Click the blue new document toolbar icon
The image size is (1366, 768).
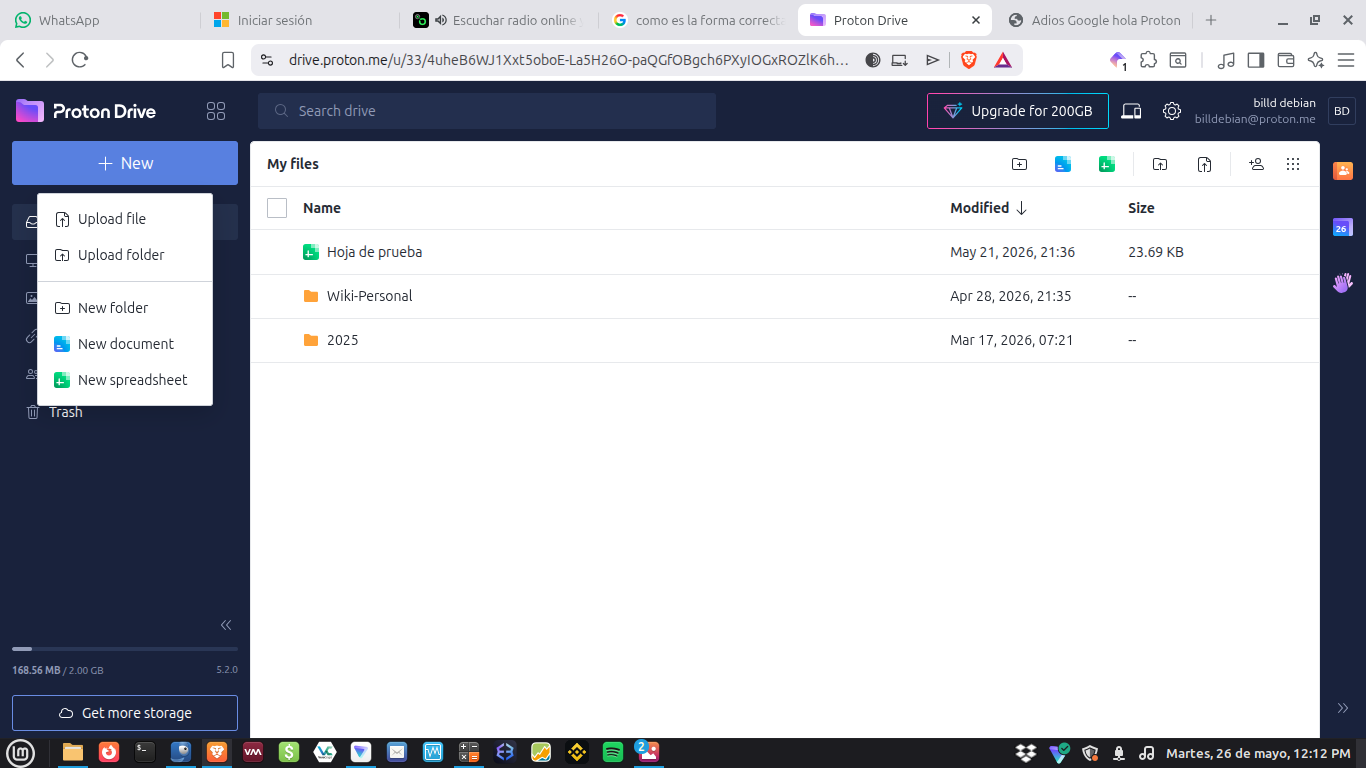point(1063,164)
